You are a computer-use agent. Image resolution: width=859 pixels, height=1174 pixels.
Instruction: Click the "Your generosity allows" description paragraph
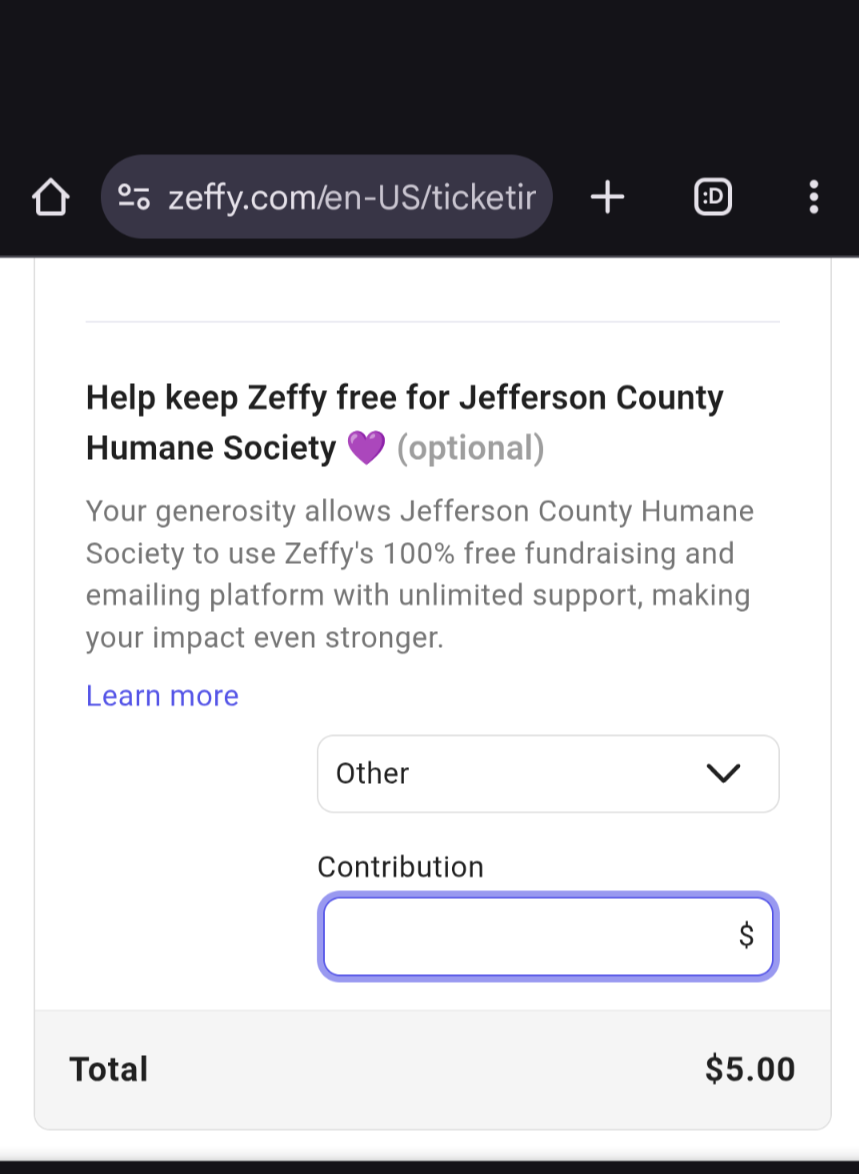pos(419,574)
